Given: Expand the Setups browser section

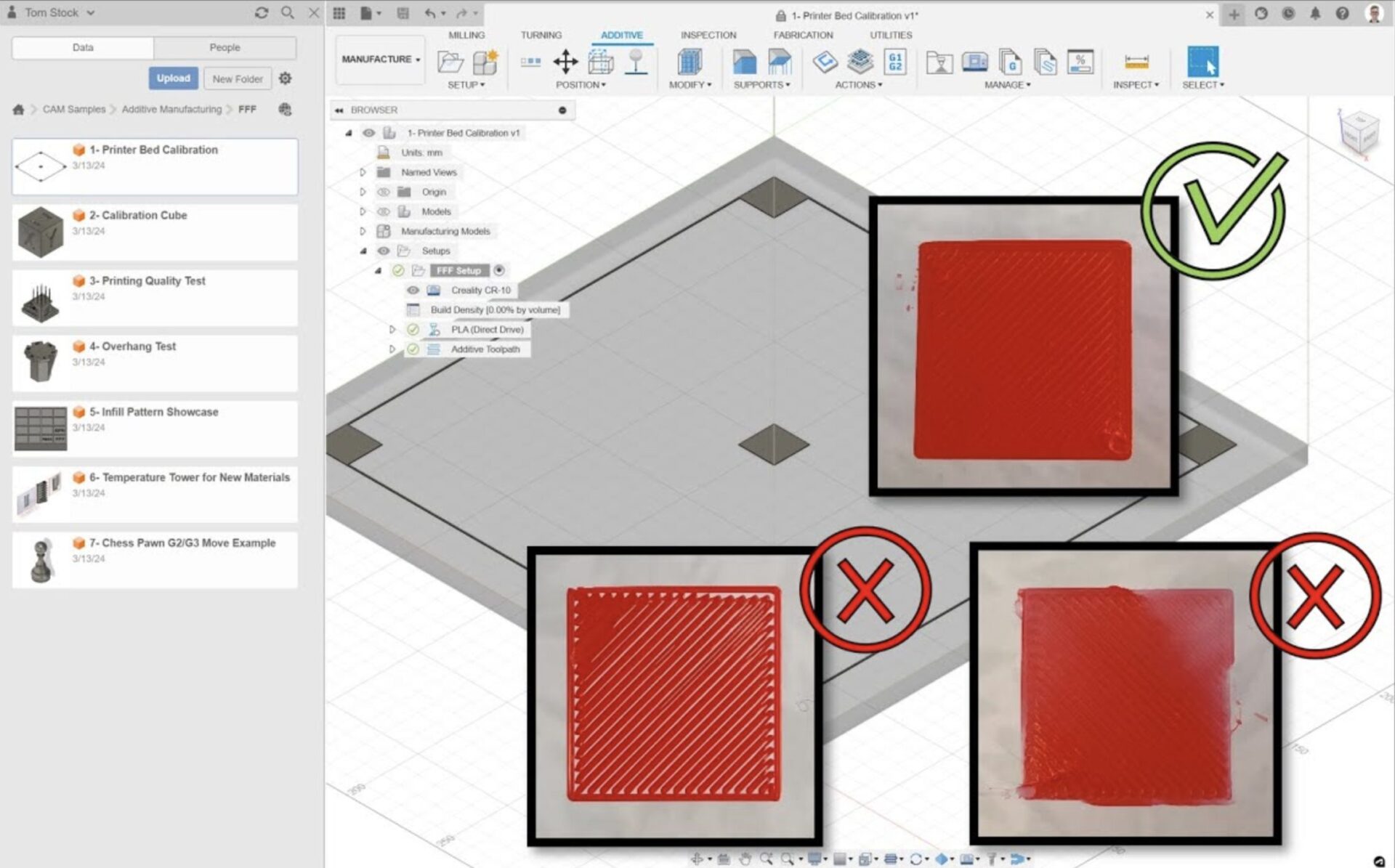Looking at the screenshot, I should pos(362,250).
